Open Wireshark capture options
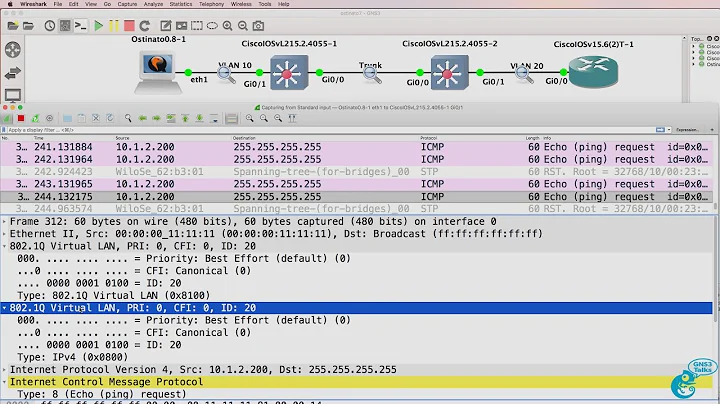The width and height of the screenshot is (720, 404). pyautogui.click(x=49, y=118)
